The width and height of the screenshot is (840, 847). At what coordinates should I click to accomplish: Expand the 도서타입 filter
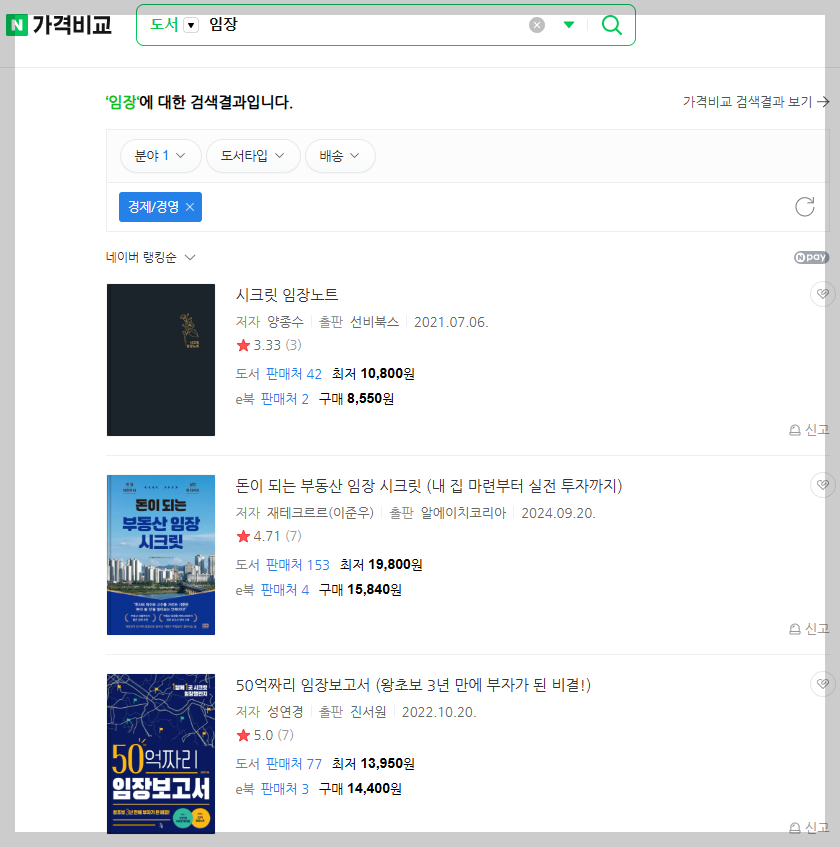253,156
